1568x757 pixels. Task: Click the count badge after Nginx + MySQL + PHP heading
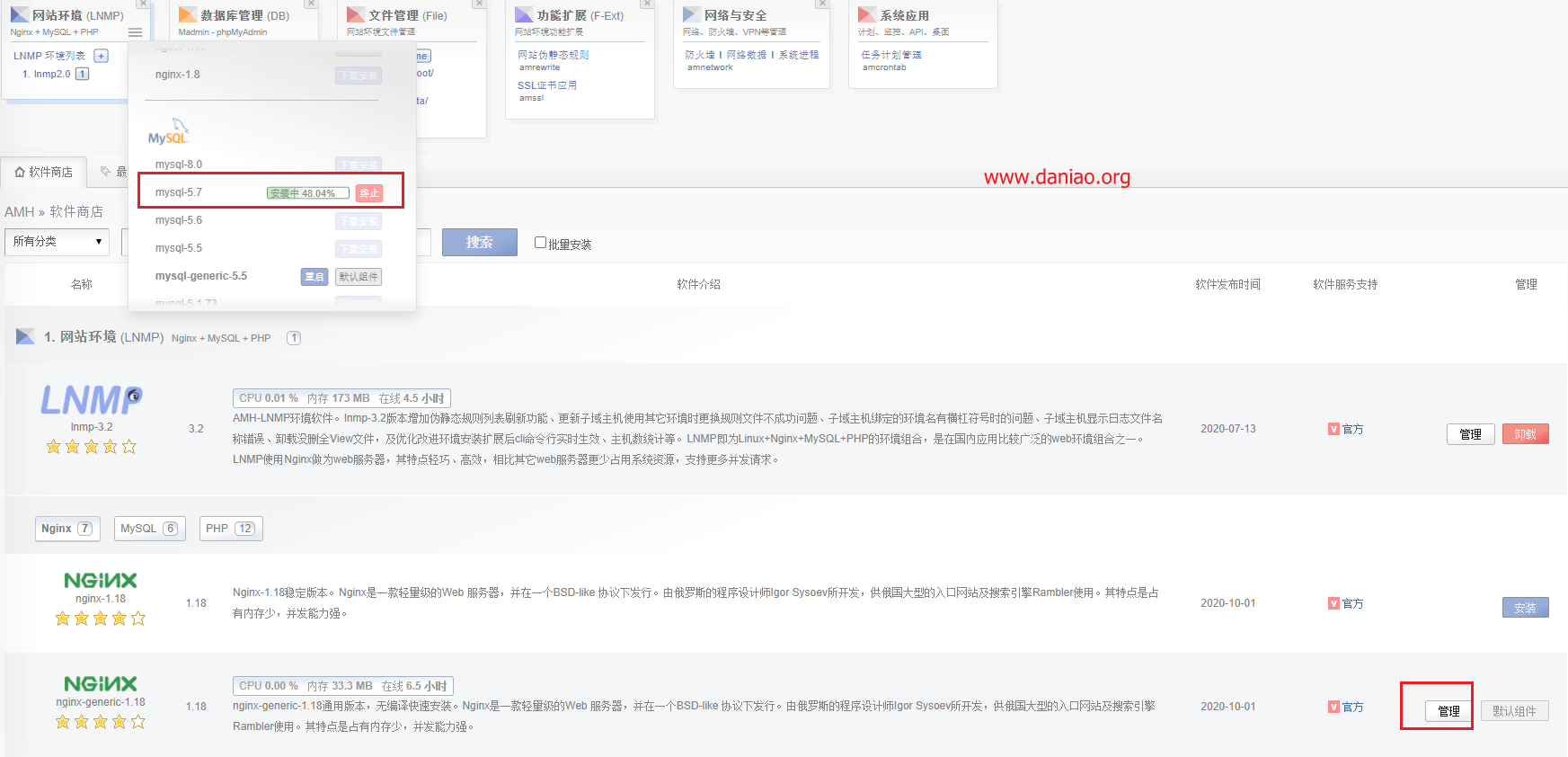pos(294,338)
